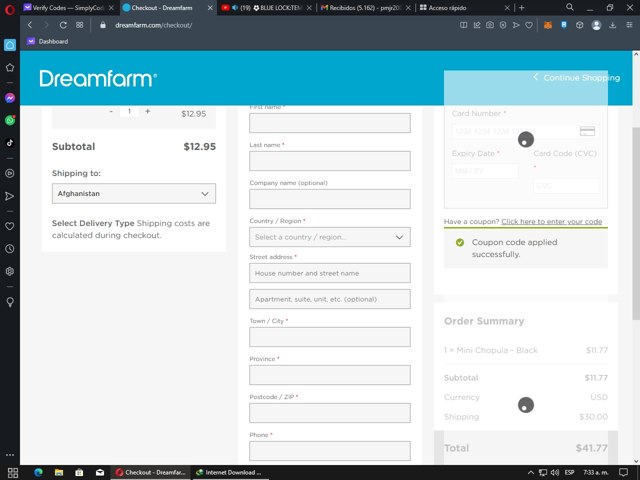640x480 pixels.
Task: Open the sidebar player icon
Action: click(10, 173)
